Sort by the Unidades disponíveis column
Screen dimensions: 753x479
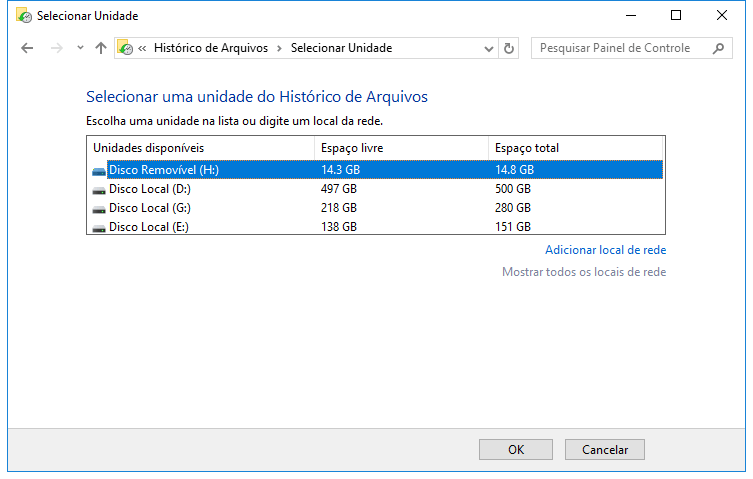[x=201, y=148]
